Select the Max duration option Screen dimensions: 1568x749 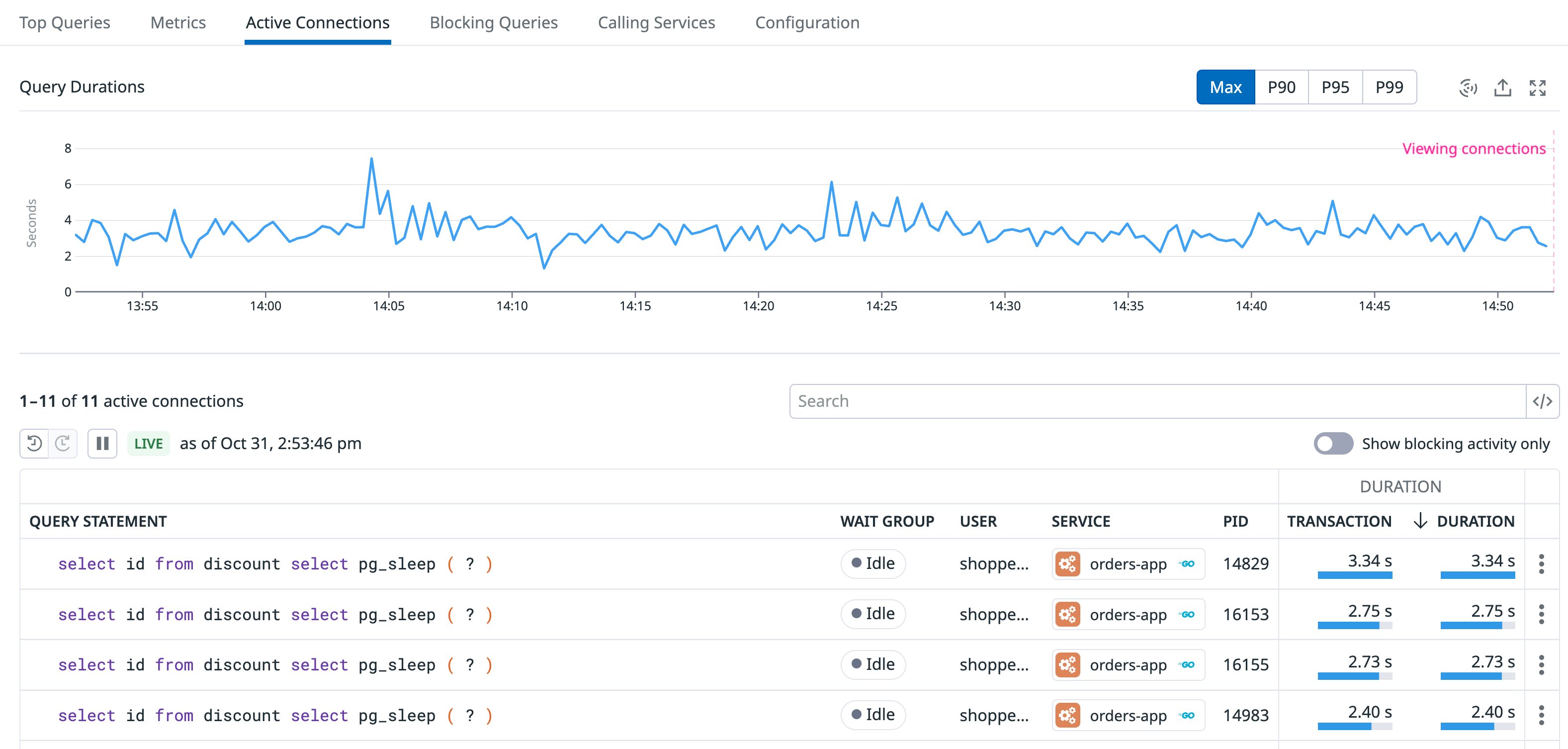coord(1225,88)
